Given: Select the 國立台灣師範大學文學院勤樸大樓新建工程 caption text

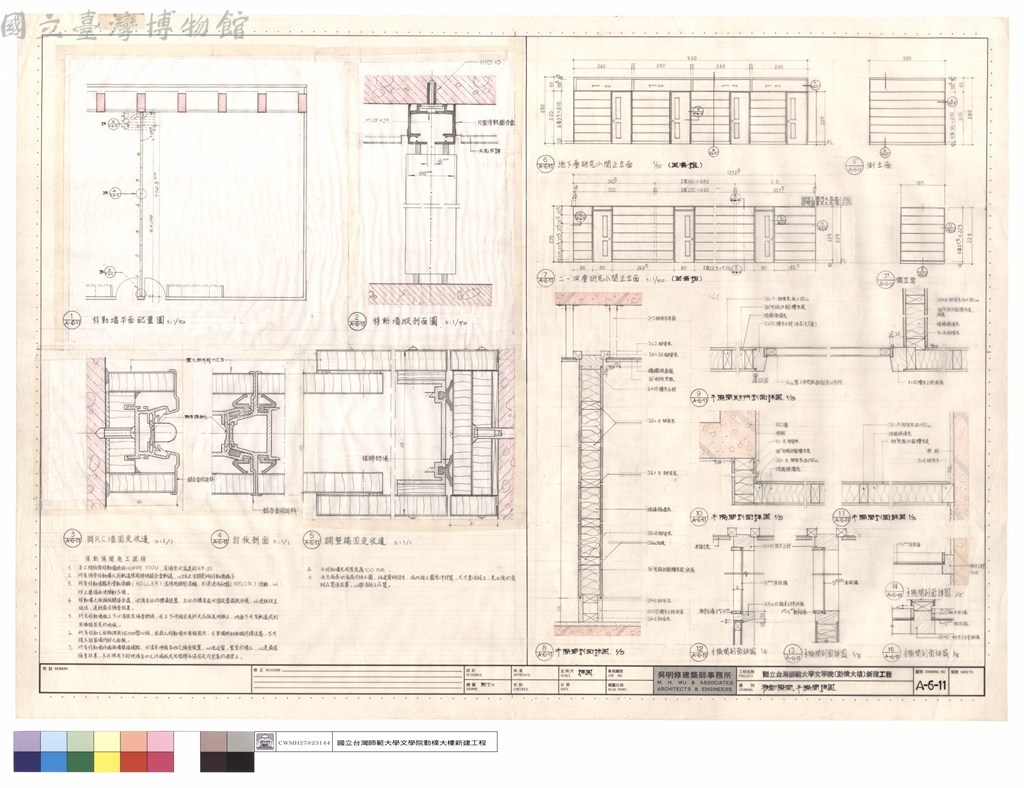Looking at the screenshot, I should pyautogui.click(x=415, y=743).
